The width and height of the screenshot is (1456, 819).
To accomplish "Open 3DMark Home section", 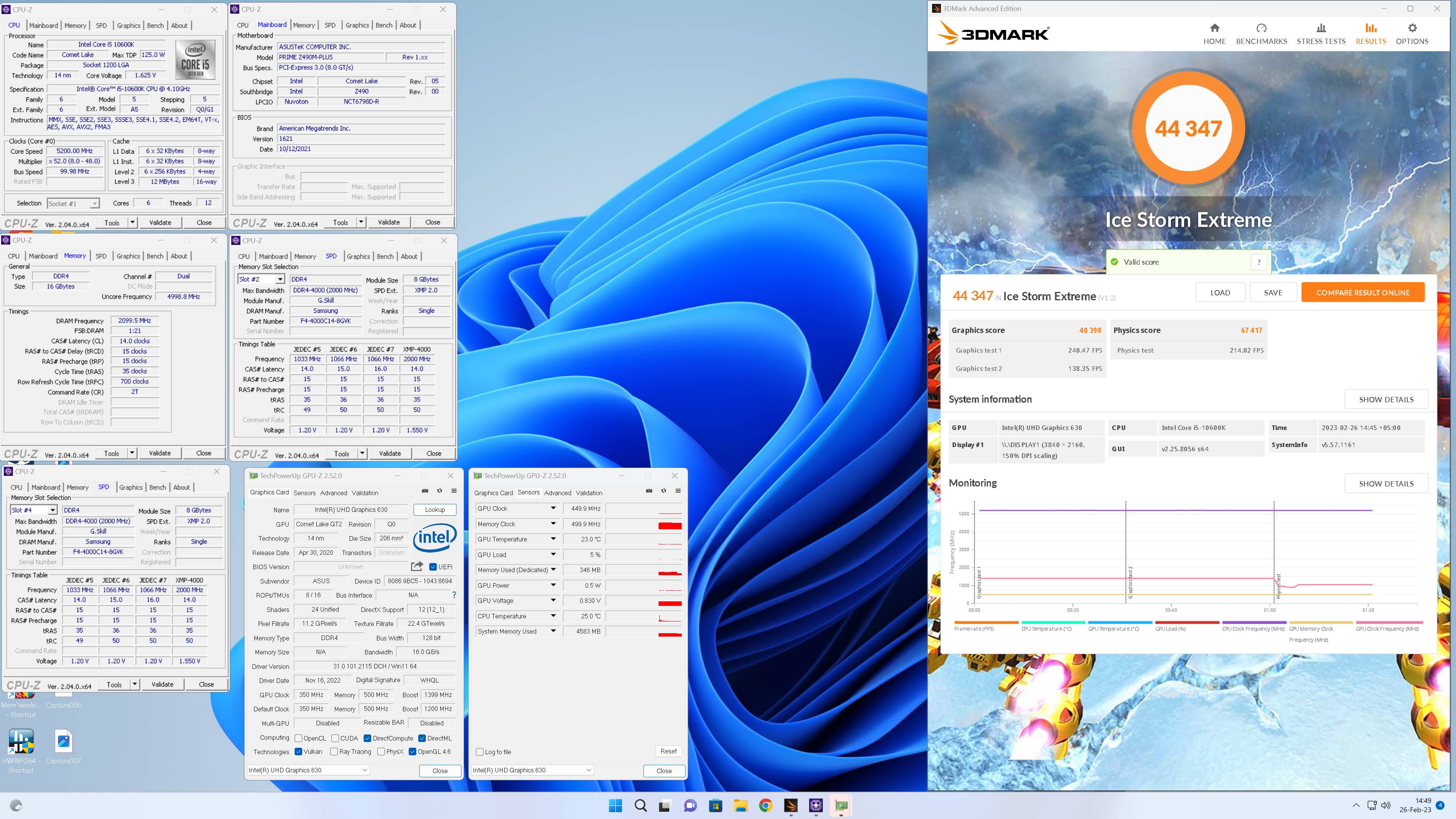I will [1214, 34].
